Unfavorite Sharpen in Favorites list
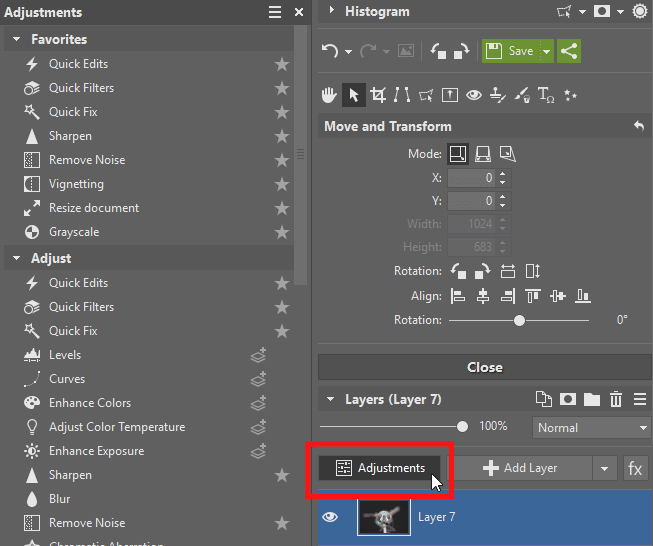The image size is (653, 546). tap(282, 136)
